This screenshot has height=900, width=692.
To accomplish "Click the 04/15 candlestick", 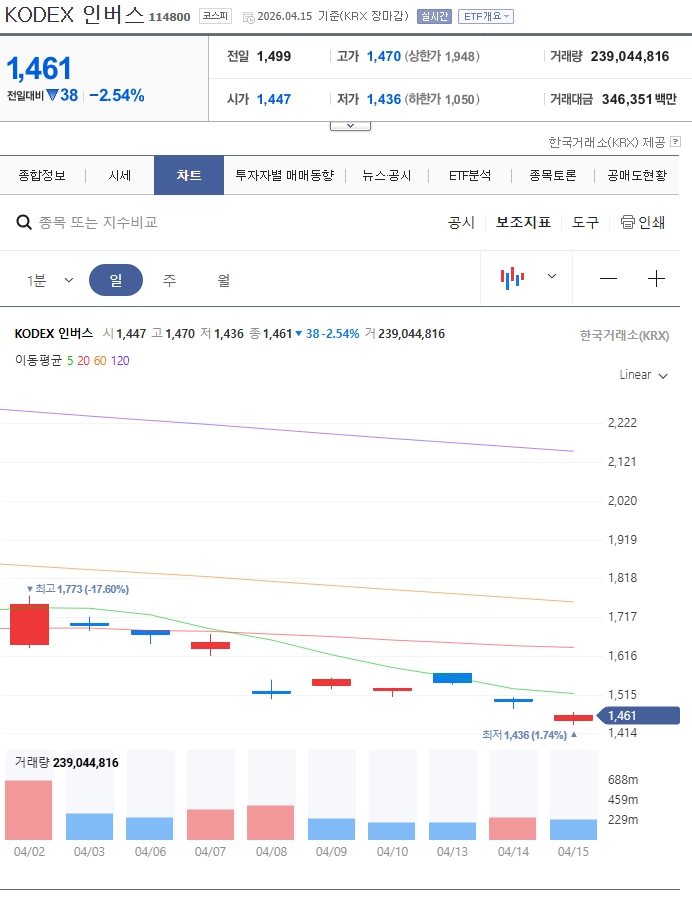I will [573, 717].
